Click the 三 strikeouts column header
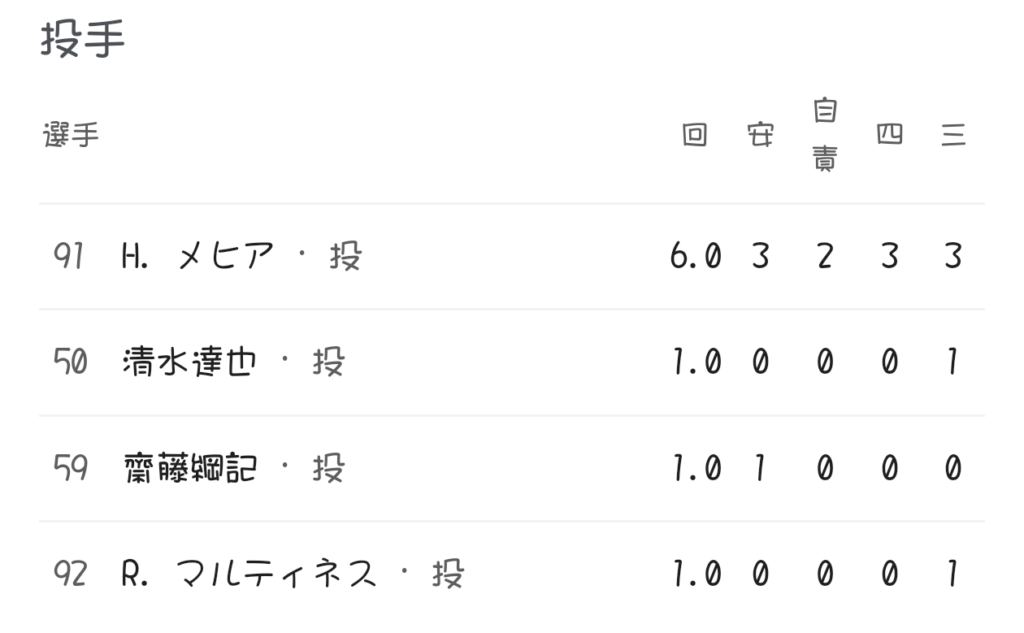The image size is (1024, 633). click(953, 135)
